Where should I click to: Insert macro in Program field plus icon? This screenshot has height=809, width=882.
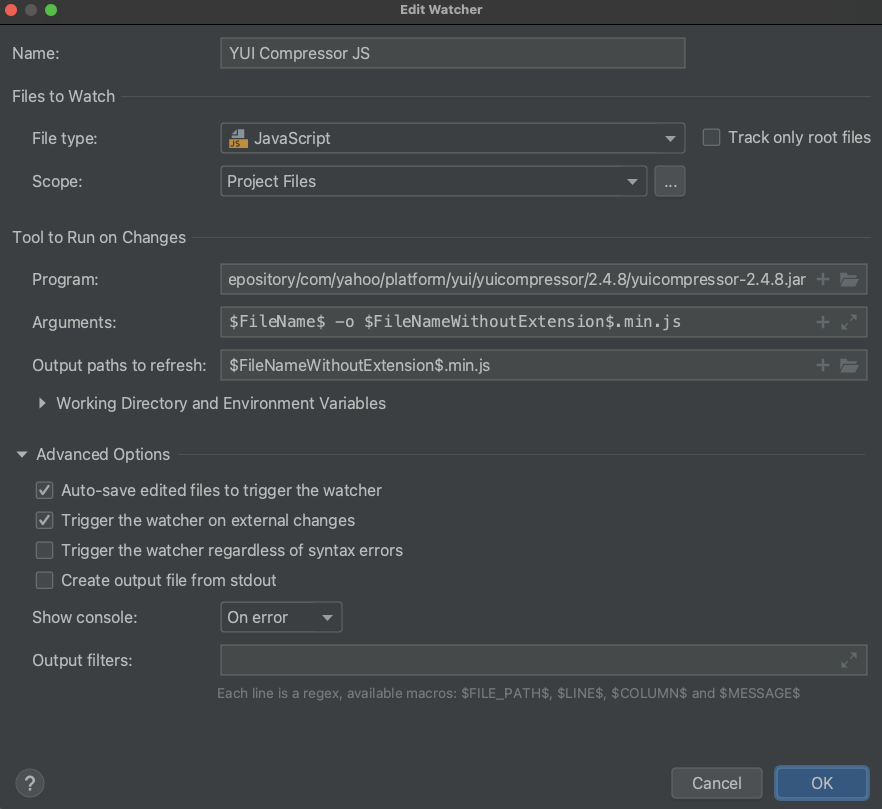[x=822, y=279]
